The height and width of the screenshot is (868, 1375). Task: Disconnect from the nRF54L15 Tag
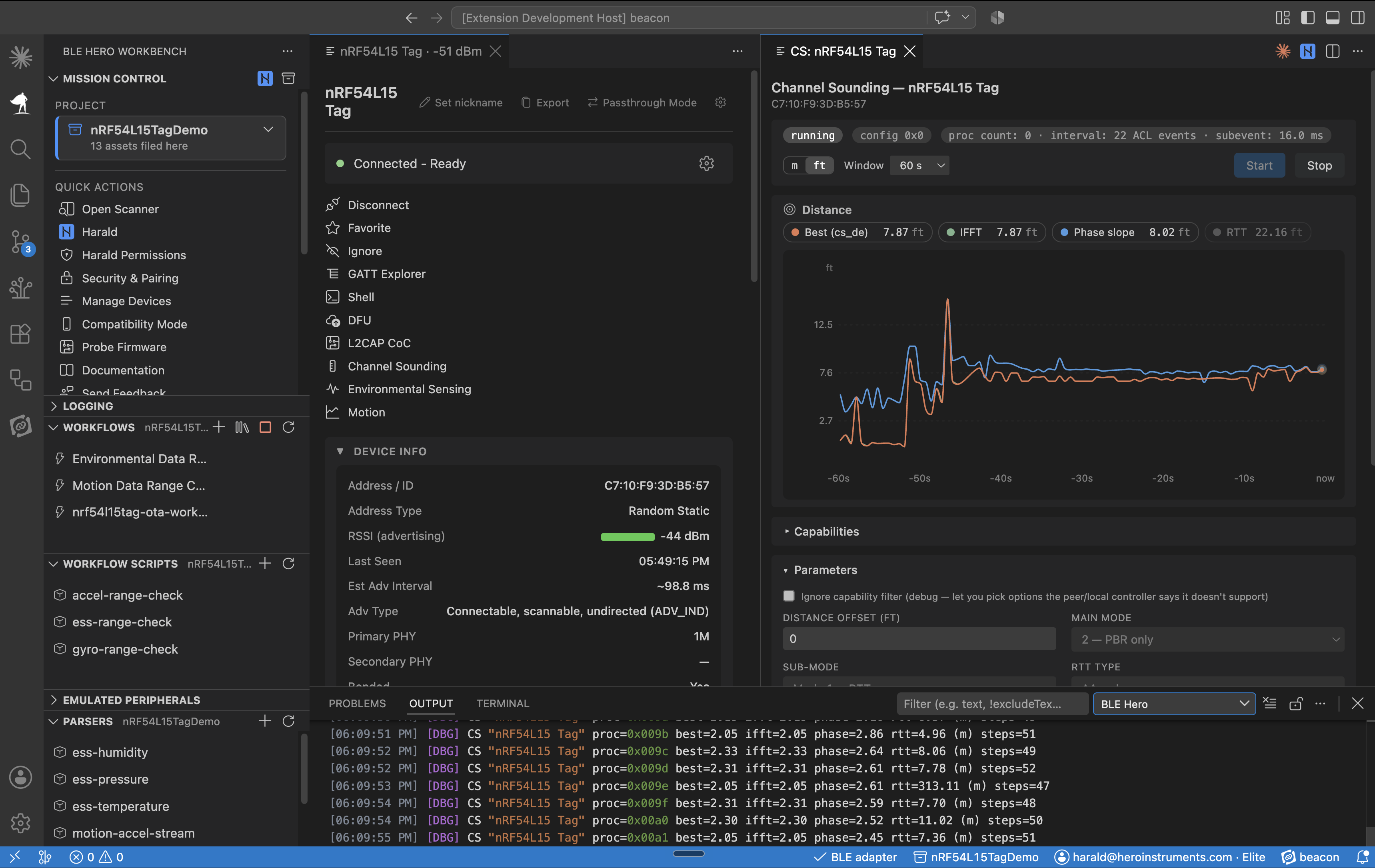(x=378, y=205)
